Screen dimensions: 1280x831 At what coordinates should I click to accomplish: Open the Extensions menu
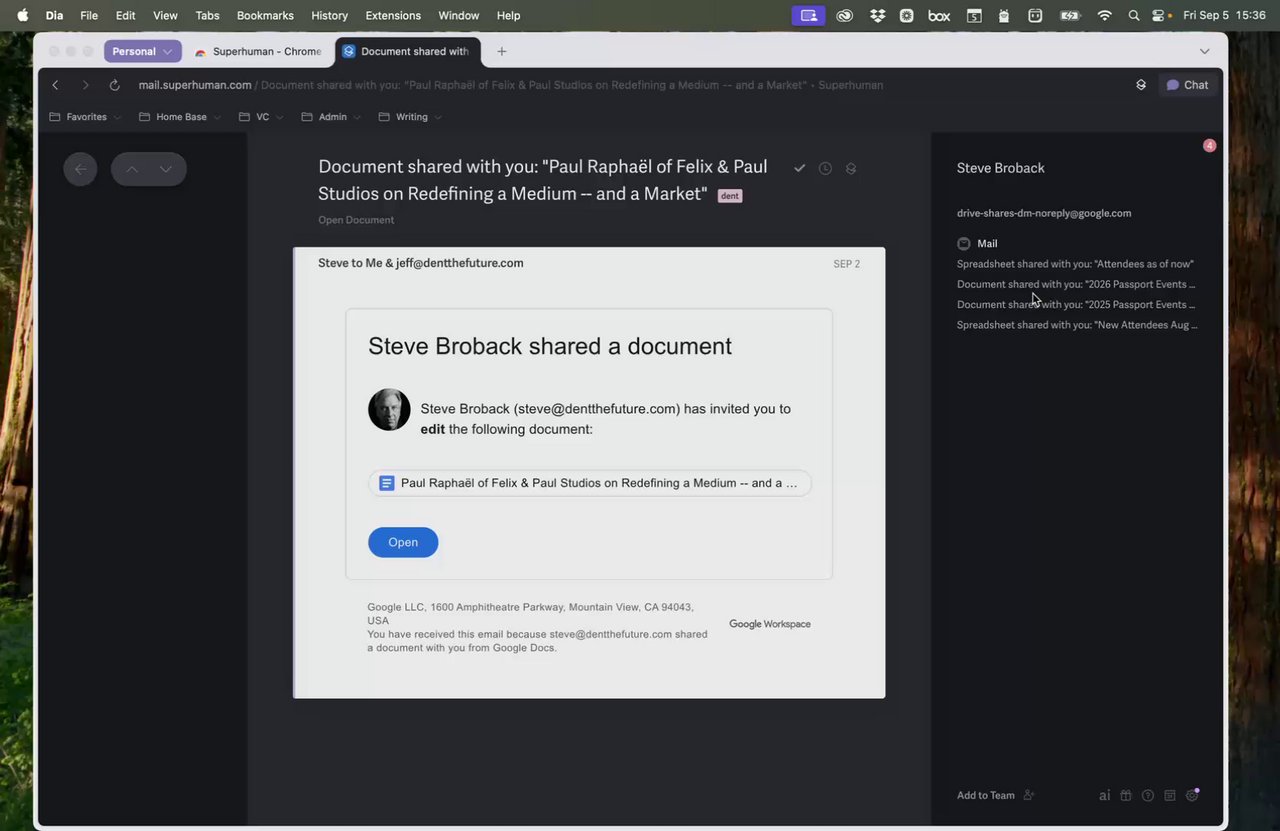pyautogui.click(x=393, y=15)
